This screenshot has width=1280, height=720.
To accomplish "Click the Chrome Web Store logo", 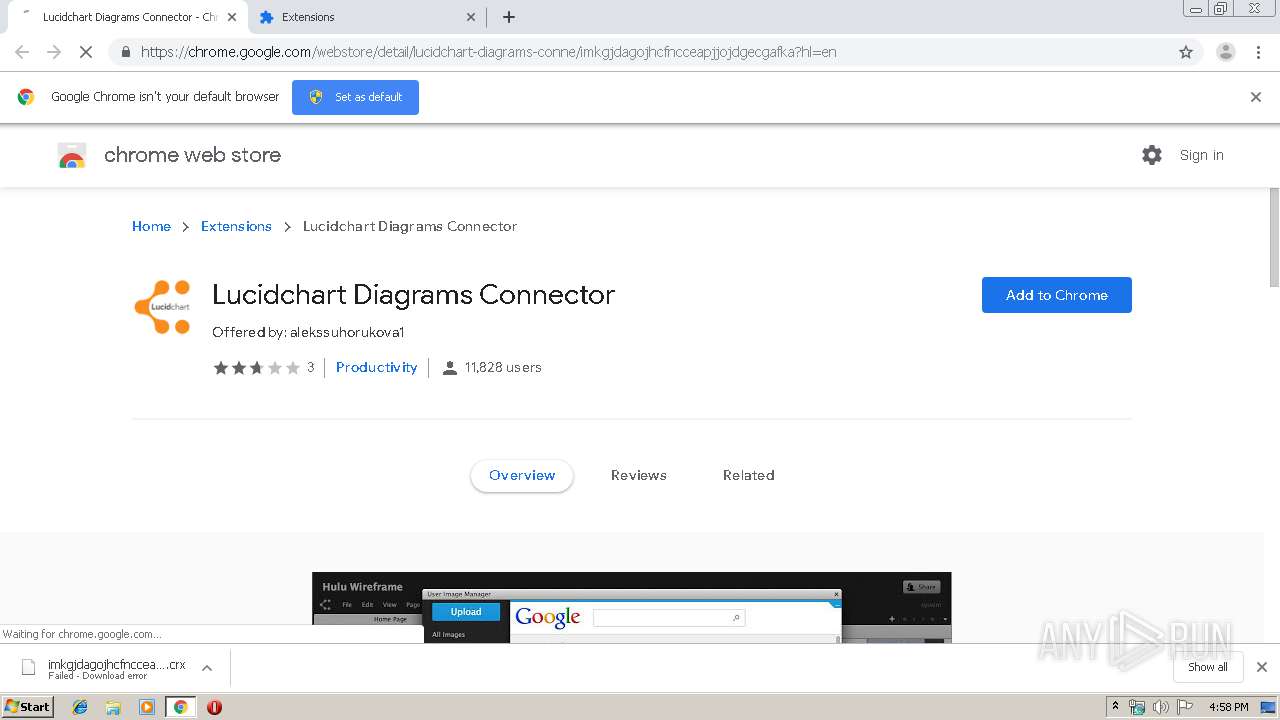I will 72,155.
